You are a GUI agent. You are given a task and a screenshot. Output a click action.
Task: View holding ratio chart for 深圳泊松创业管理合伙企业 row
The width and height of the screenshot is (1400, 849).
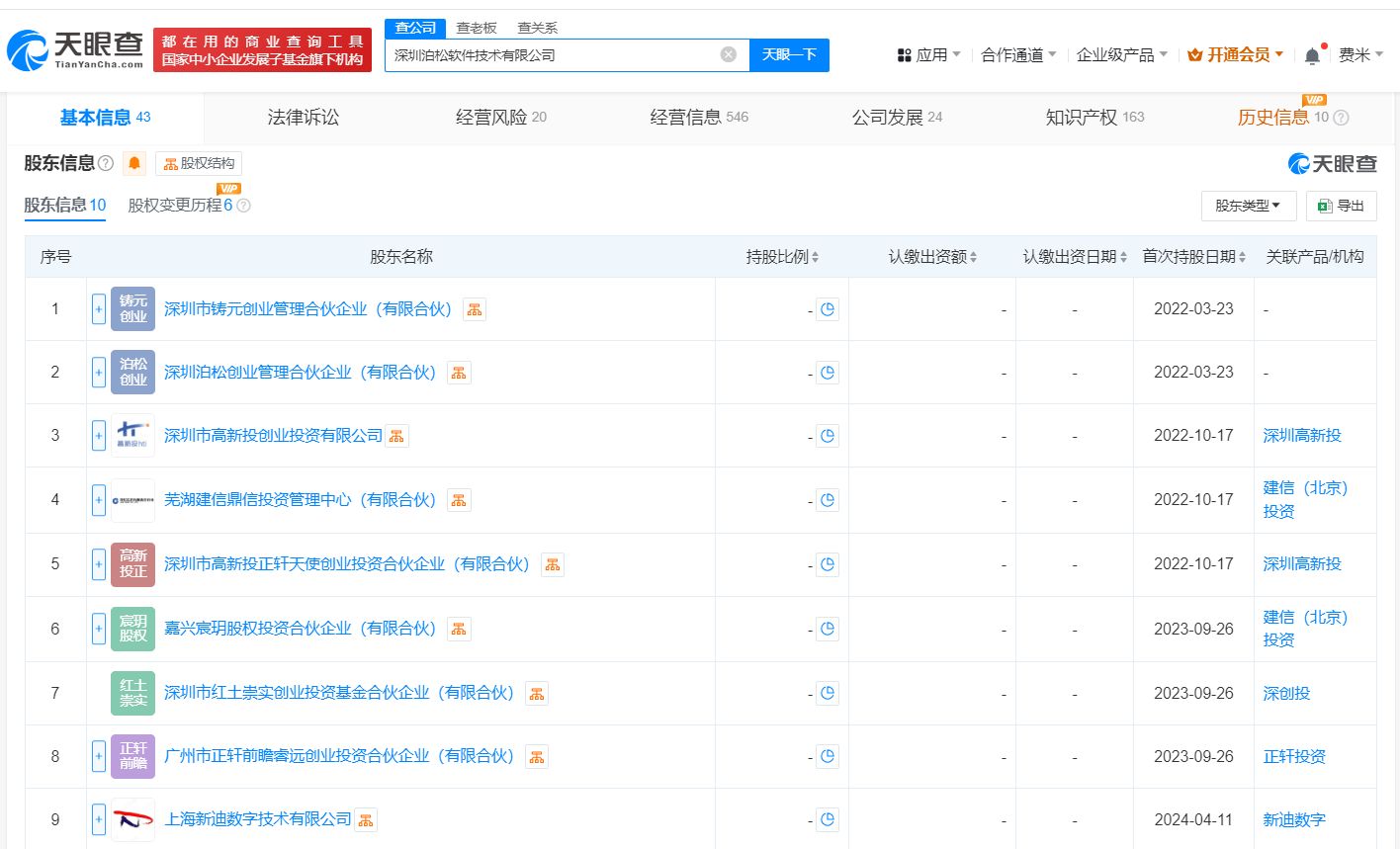coord(828,373)
